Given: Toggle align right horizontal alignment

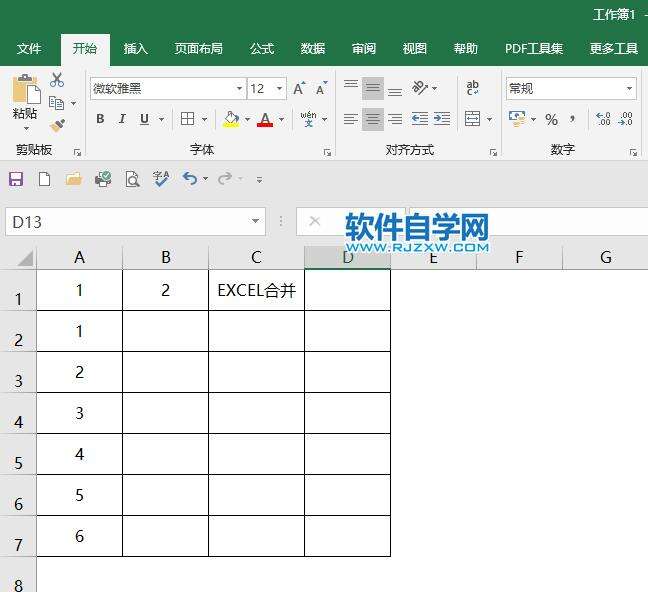Looking at the screenshot, I should click(395, 119).
